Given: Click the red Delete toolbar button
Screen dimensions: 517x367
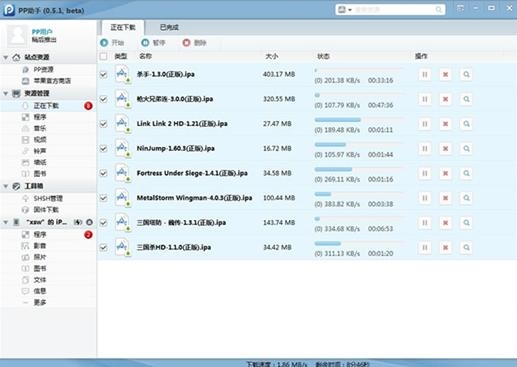Looking at the screenshot, I should [x=194, y=43].
